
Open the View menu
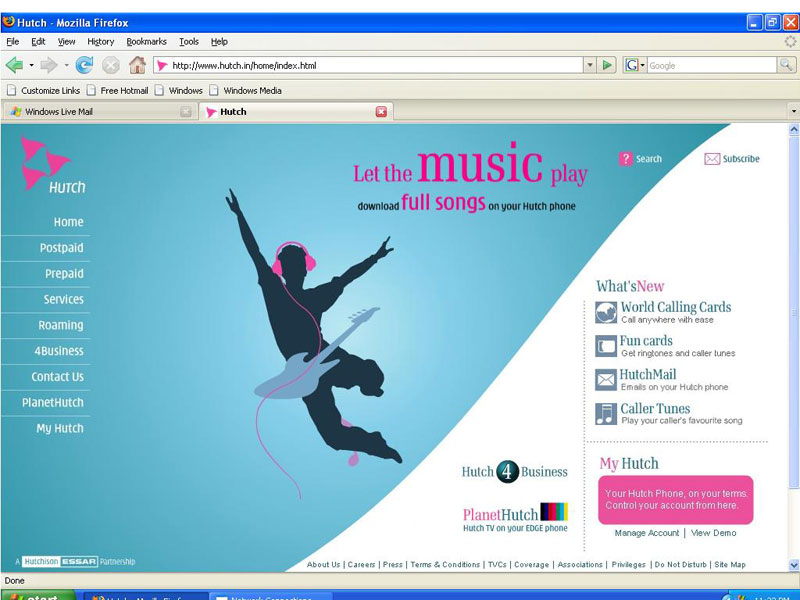click(66, 41)
